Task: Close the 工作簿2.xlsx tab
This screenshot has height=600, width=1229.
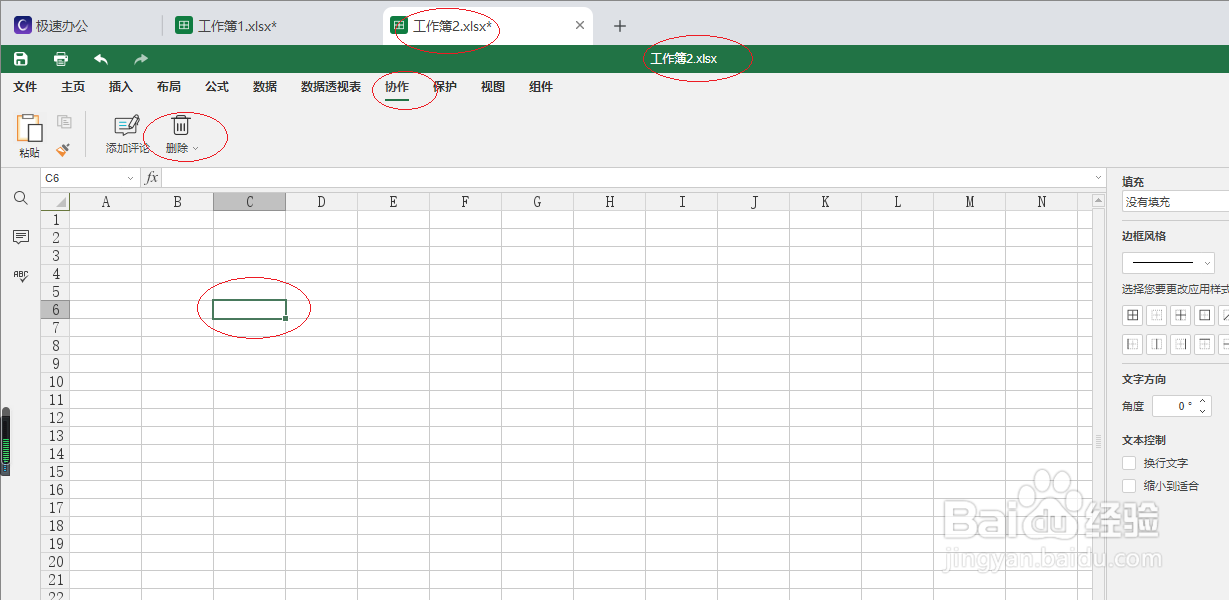Action: pos(580,26)
